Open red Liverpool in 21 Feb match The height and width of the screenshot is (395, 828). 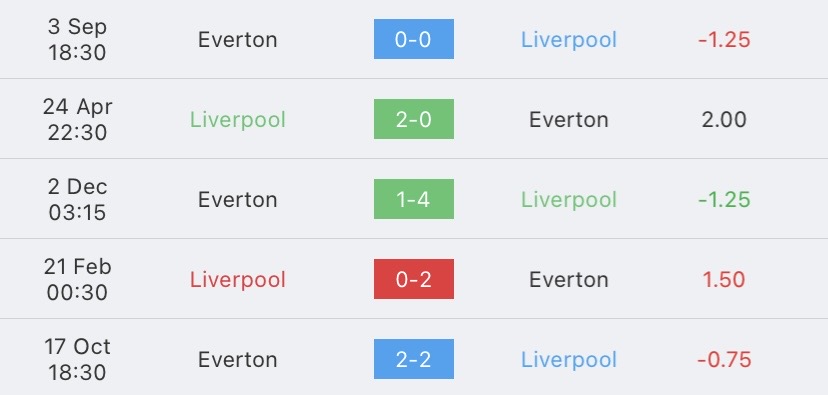click(x=238, y=280)
